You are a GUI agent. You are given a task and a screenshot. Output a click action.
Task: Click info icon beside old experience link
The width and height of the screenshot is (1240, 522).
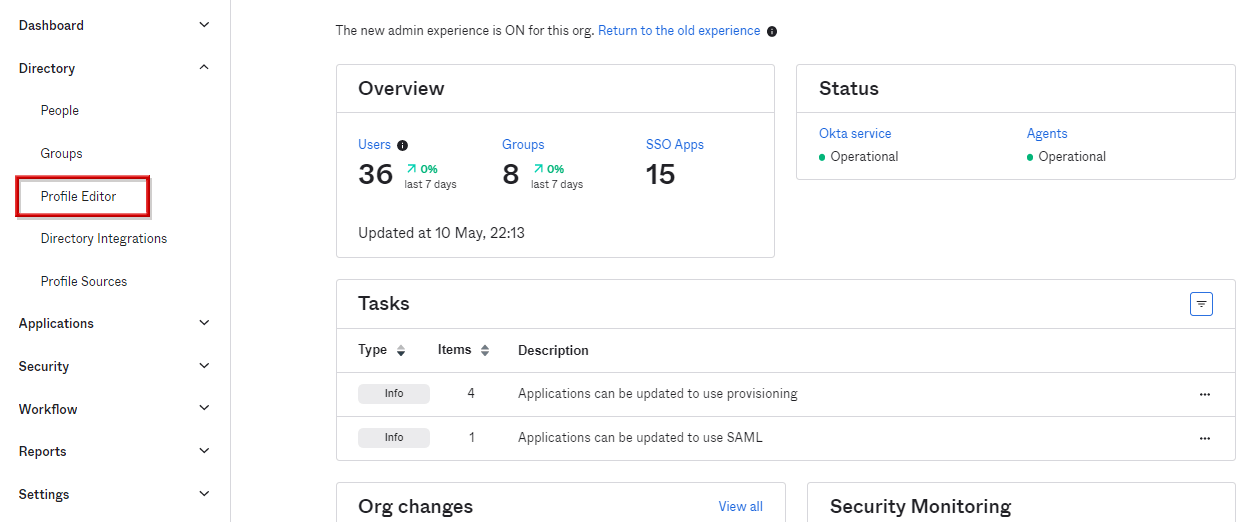(x=772, y=31)
